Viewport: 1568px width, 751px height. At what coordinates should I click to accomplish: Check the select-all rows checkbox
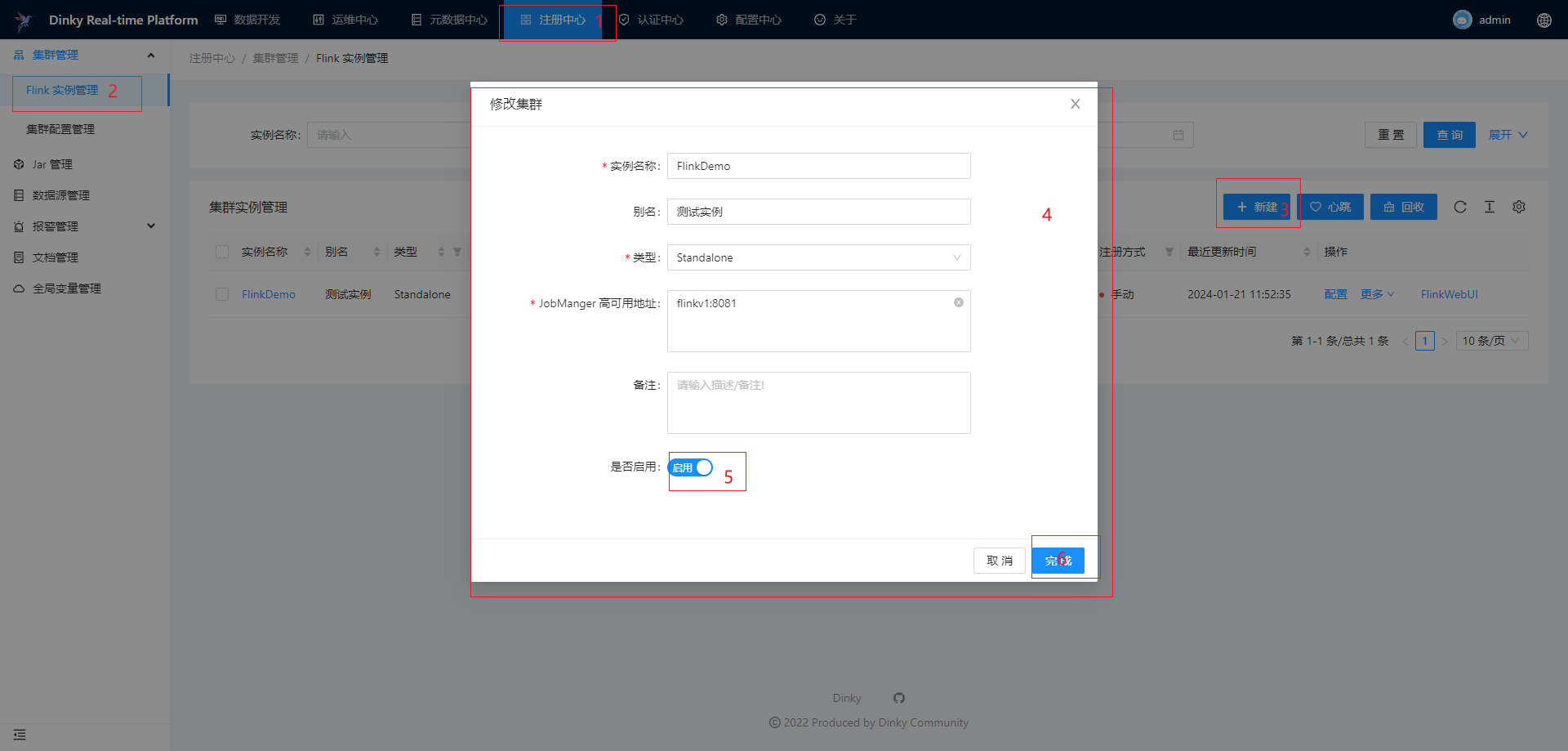tap(222, 252)
